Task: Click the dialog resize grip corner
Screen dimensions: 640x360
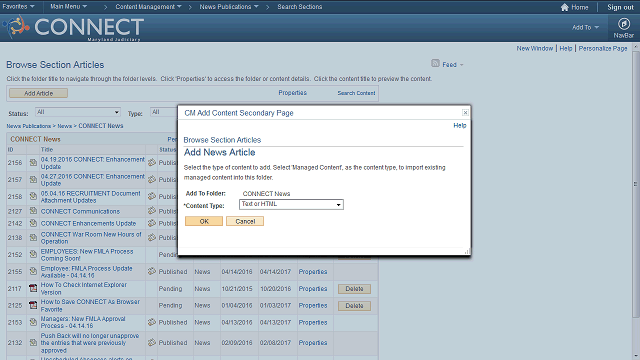Action: tap(467, 252)
